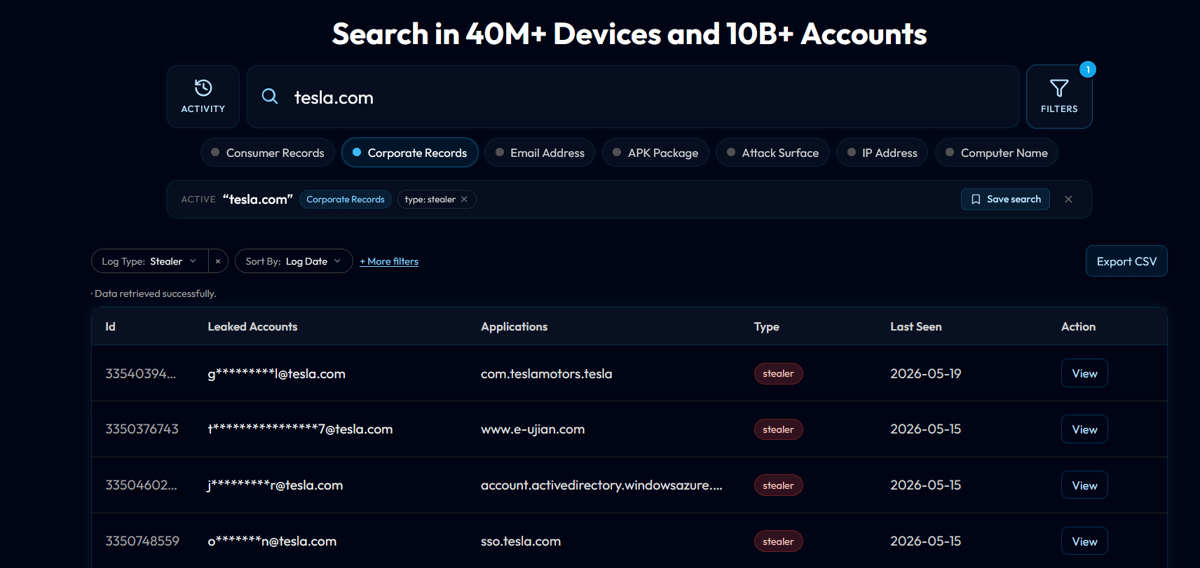This screenshot has height=568, width=1200.
Task: Click the application sso.tesla.com
Action: coord(521,541)
